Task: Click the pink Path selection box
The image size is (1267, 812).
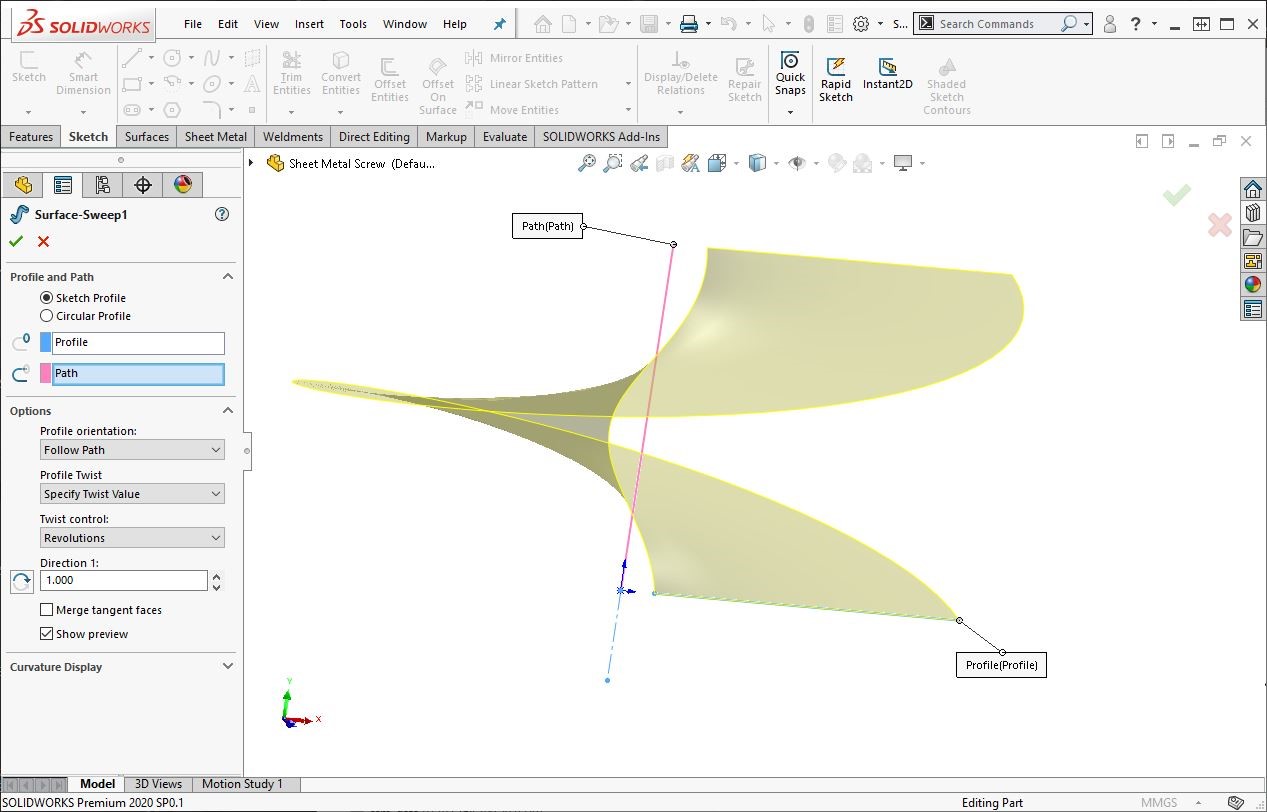Action: (137, 373)
